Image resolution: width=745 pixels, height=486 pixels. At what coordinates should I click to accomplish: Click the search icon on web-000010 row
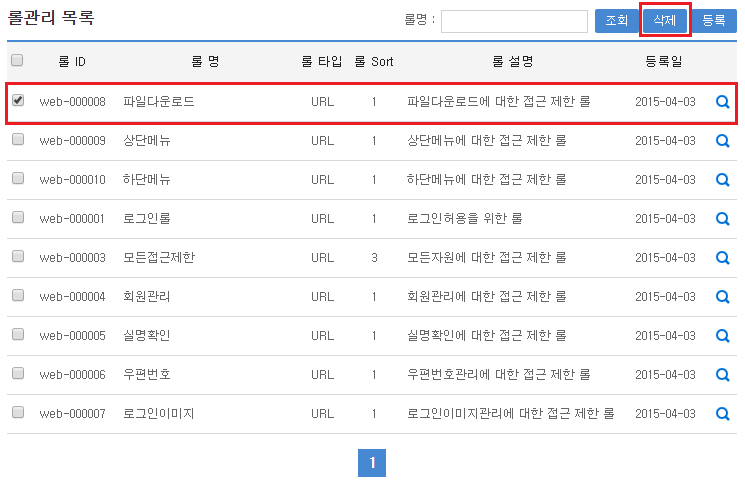(x=723, y=180)
